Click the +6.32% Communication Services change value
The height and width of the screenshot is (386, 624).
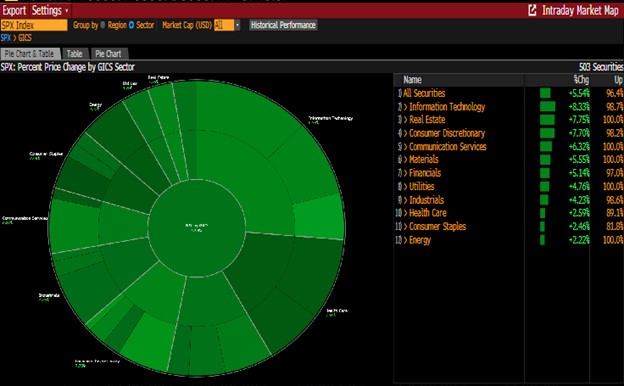click(x=579, y=146)
